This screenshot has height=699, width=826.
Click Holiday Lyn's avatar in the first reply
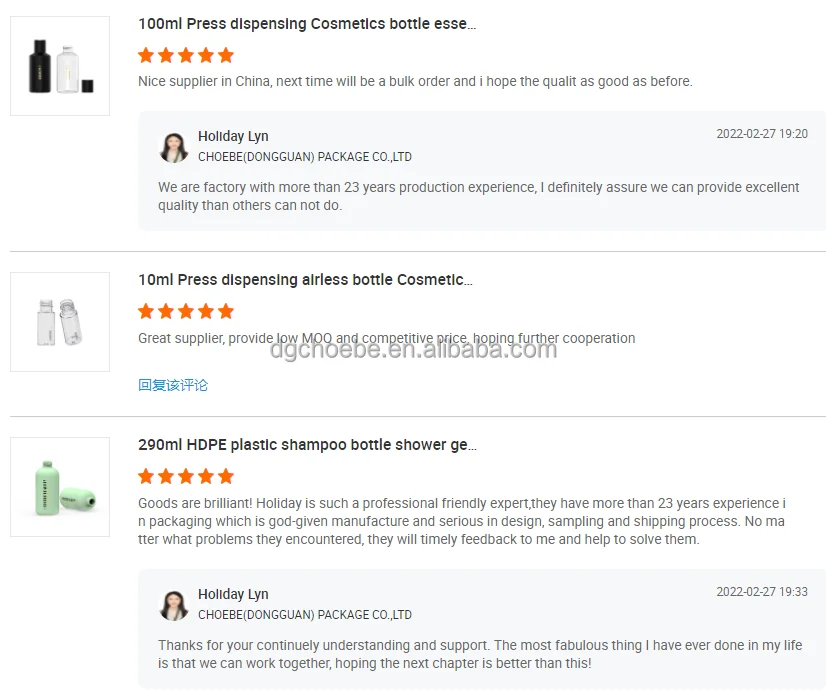[x=174, y=147]
